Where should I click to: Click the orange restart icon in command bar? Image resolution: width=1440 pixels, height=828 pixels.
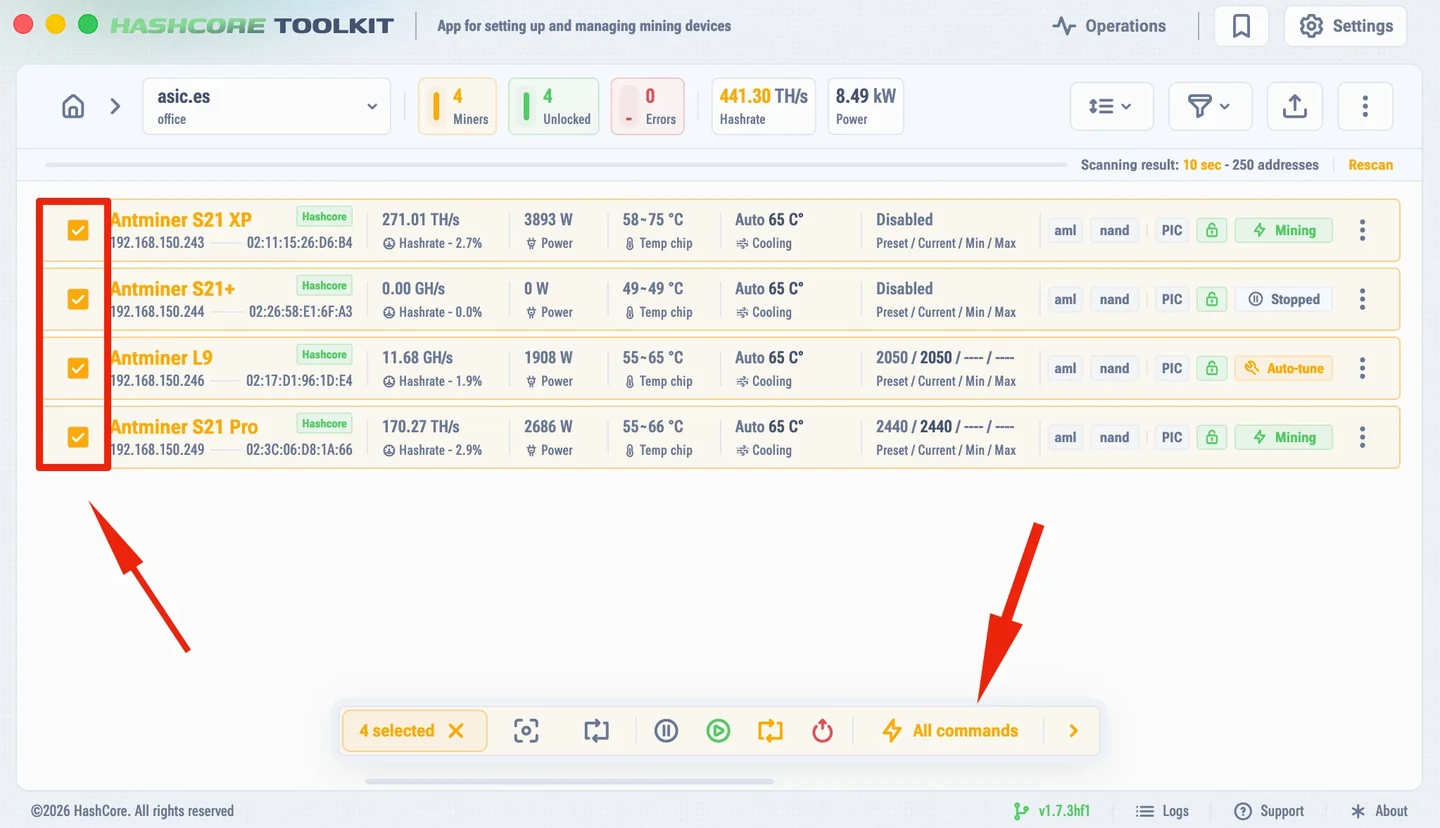pos(770,731)
